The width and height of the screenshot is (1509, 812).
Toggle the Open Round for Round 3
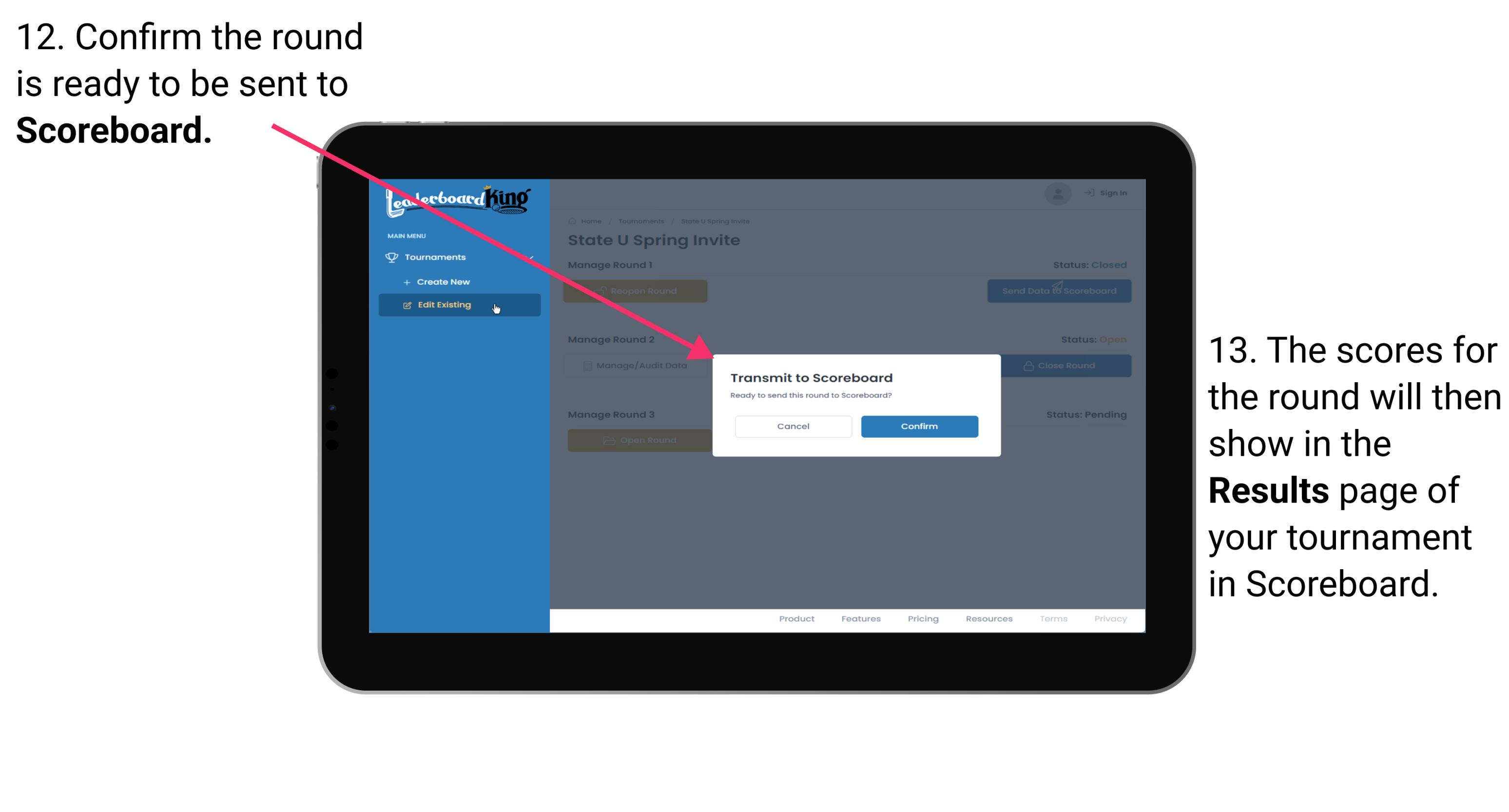pyautogui.click(x=638, y=440)
